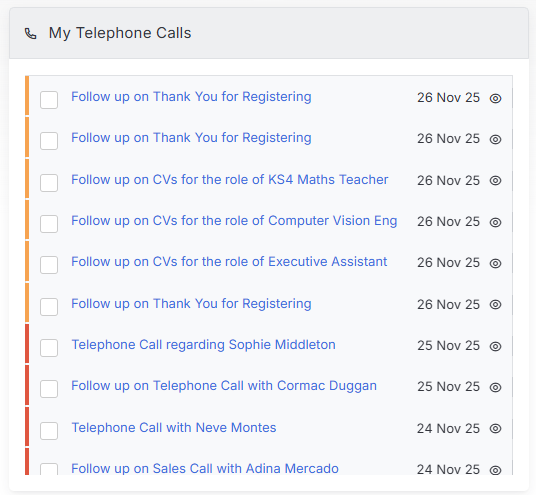
Task: Check the Sophie Middleton call checkbox
Action: tap(49, 348)
